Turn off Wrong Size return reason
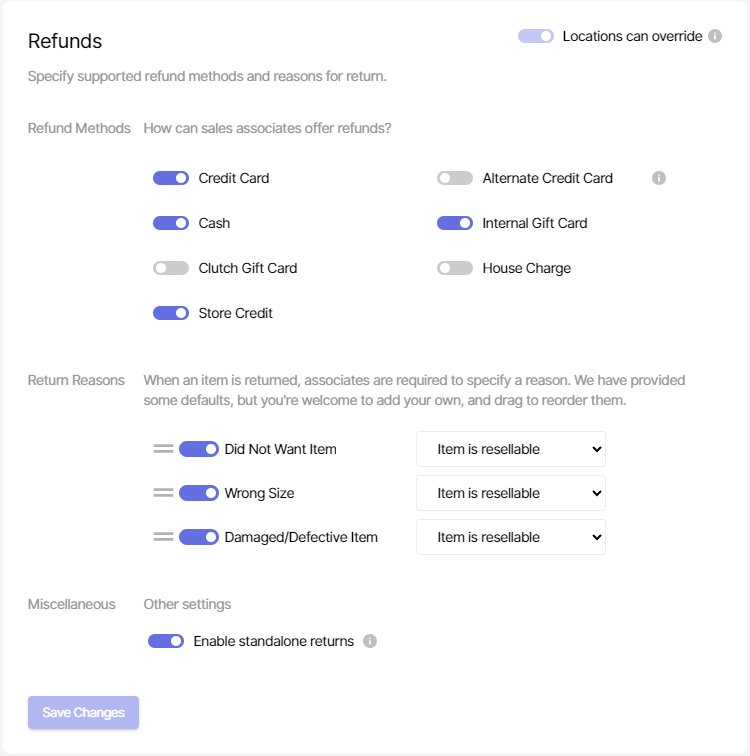 pyautogui.click(x=199, y=493)
